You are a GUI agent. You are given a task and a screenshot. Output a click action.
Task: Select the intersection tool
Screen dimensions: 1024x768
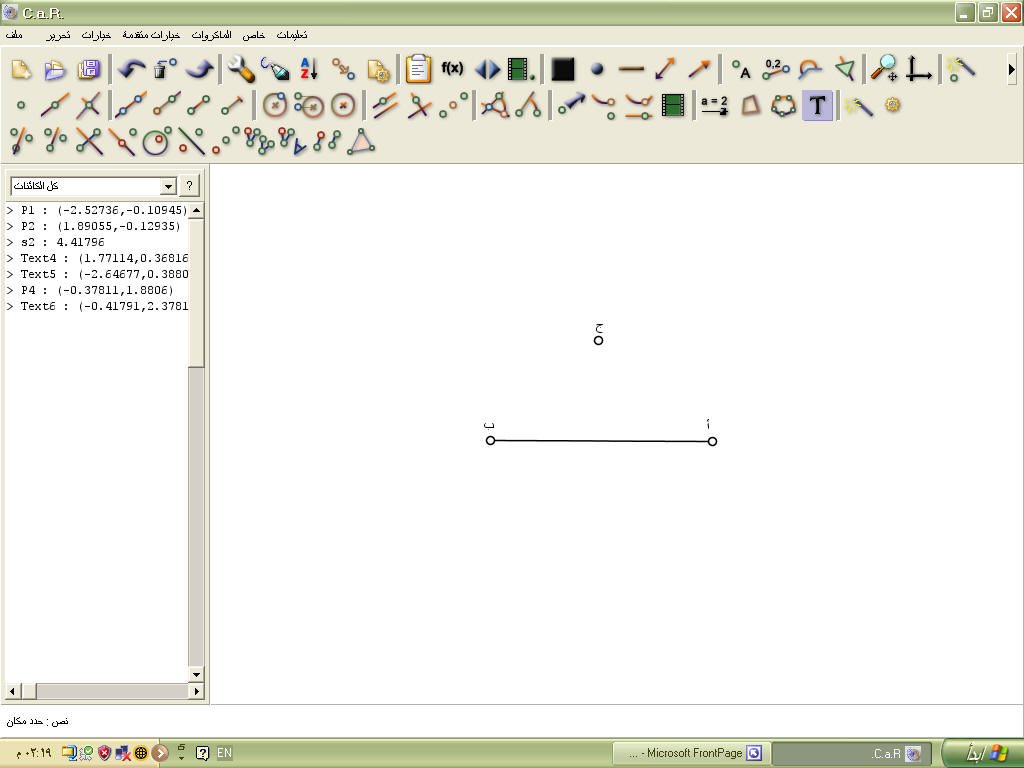[89, 105]
